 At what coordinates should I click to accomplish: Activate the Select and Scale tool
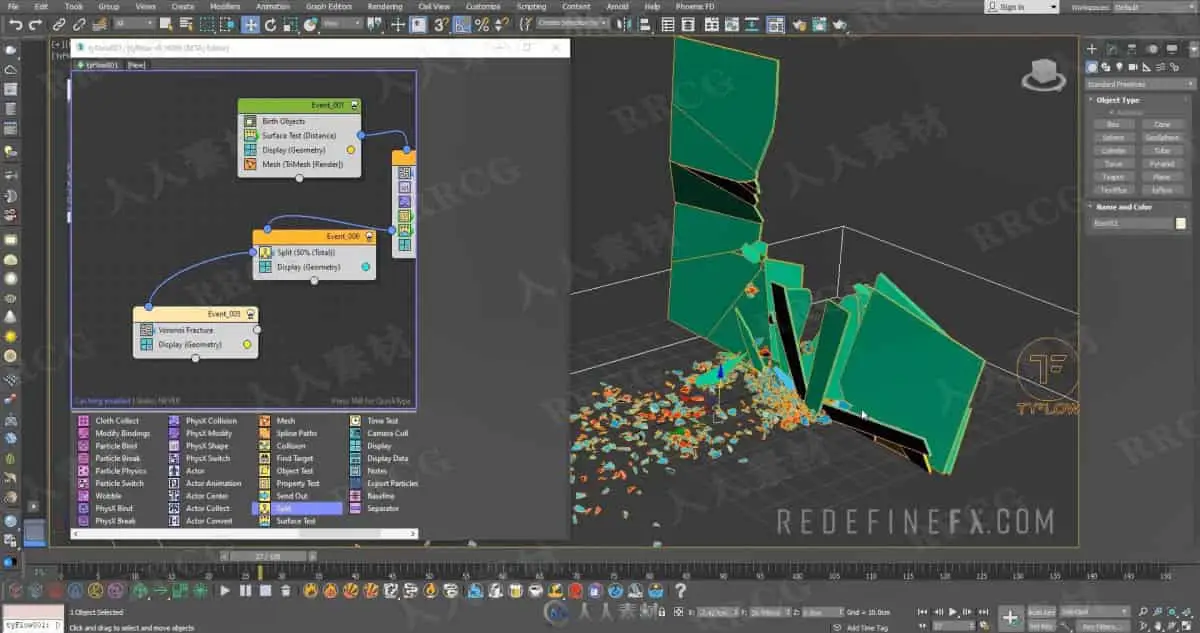[291, 24]
